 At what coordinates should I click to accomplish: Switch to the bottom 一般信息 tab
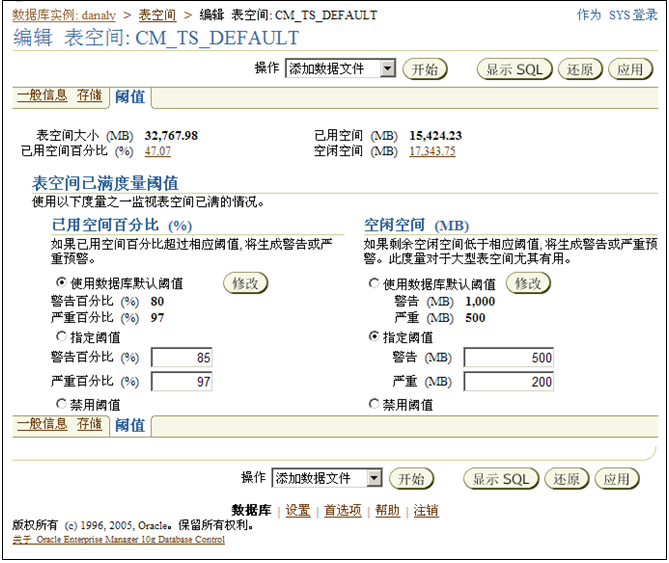(42, 424)
